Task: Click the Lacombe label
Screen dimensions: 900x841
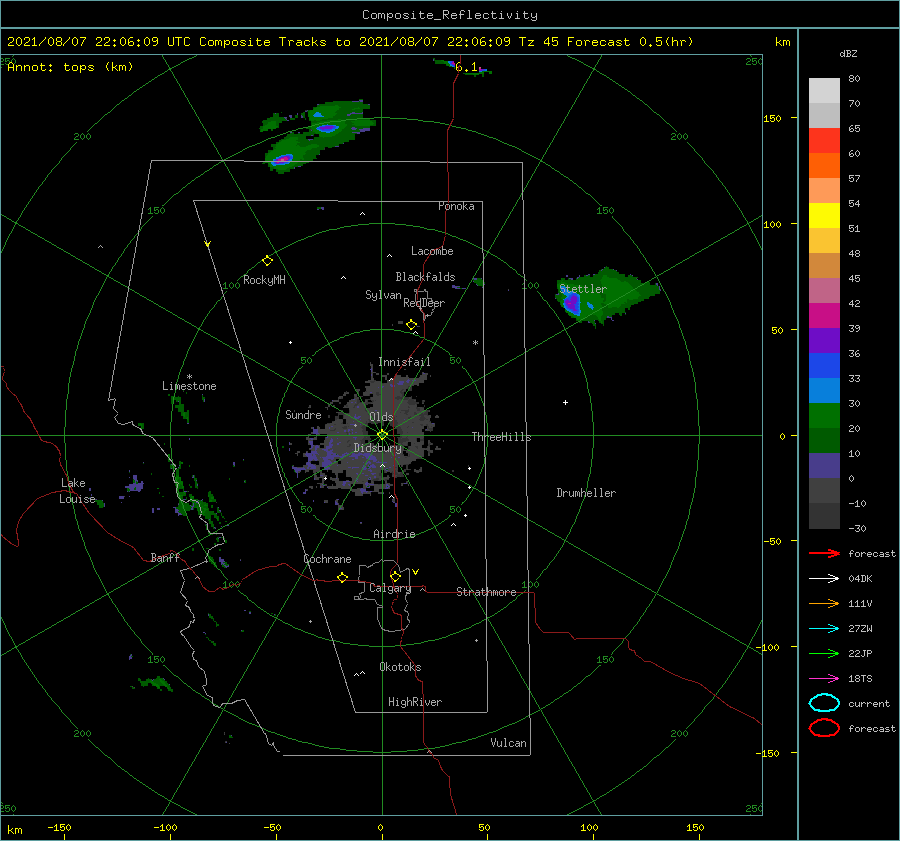Action: click(x=432, y=251)
